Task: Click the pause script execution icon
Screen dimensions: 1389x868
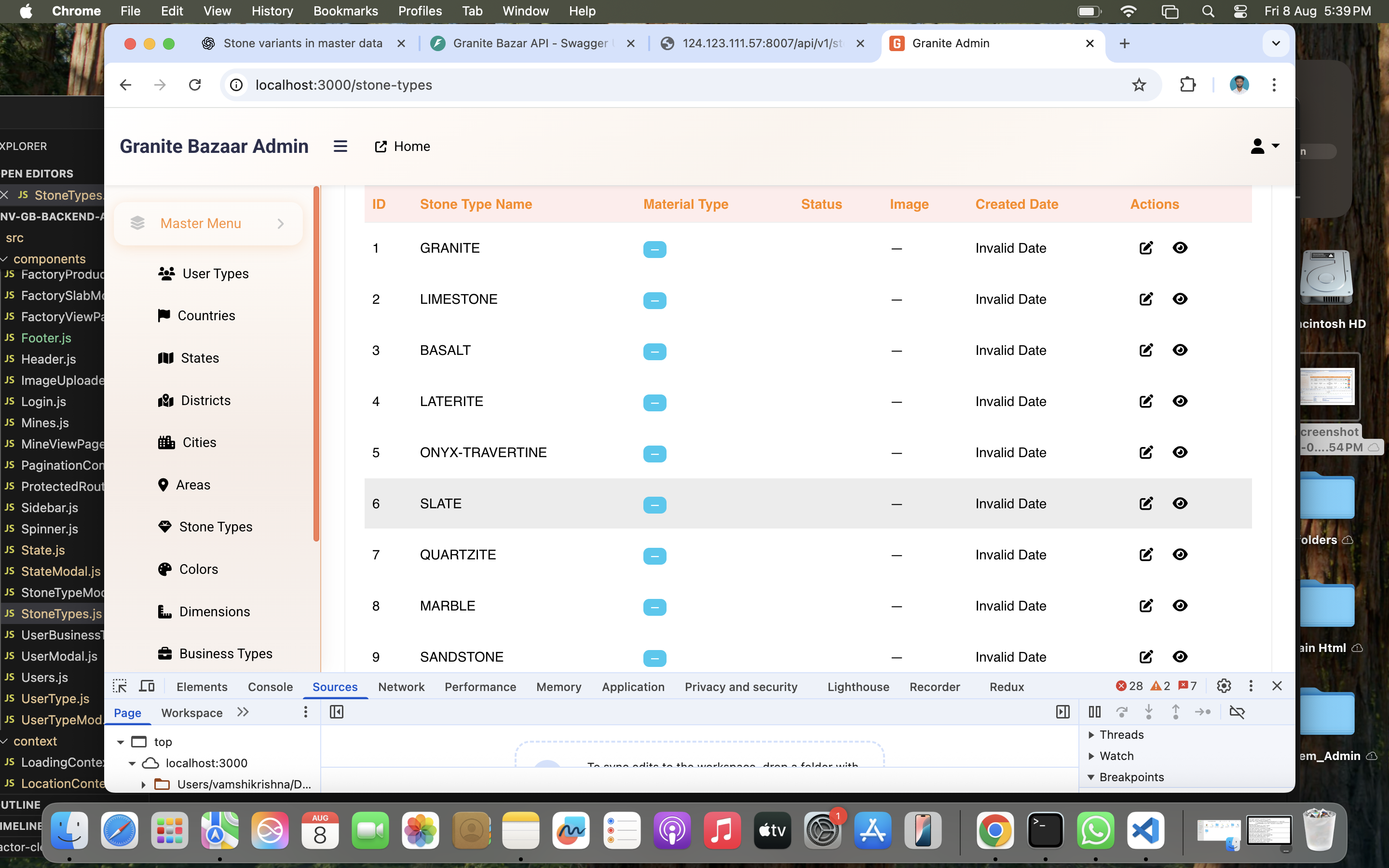Action: point(1094,712)
